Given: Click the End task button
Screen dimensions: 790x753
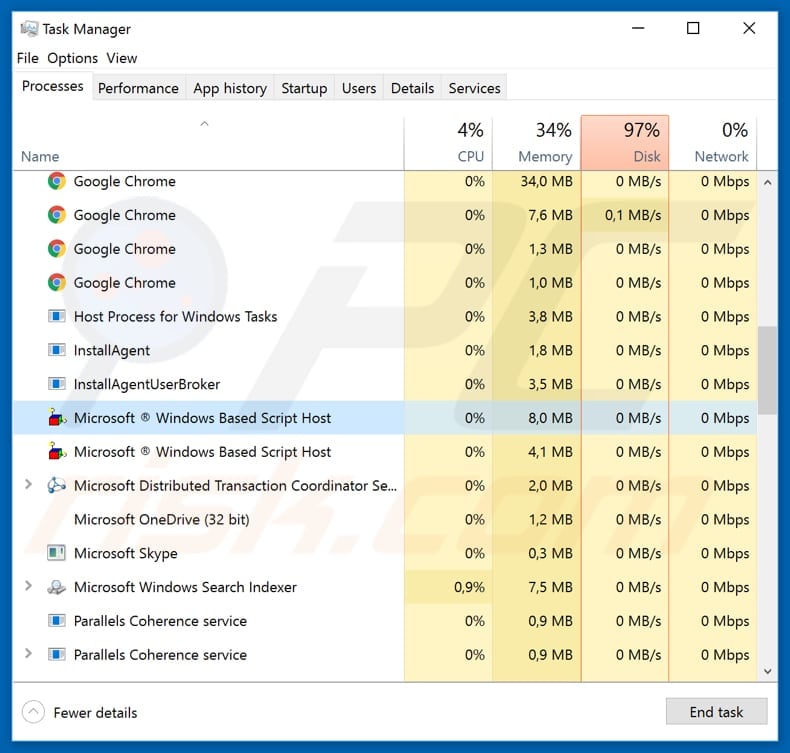Looking at the screenshot, I should click(716, 712).
